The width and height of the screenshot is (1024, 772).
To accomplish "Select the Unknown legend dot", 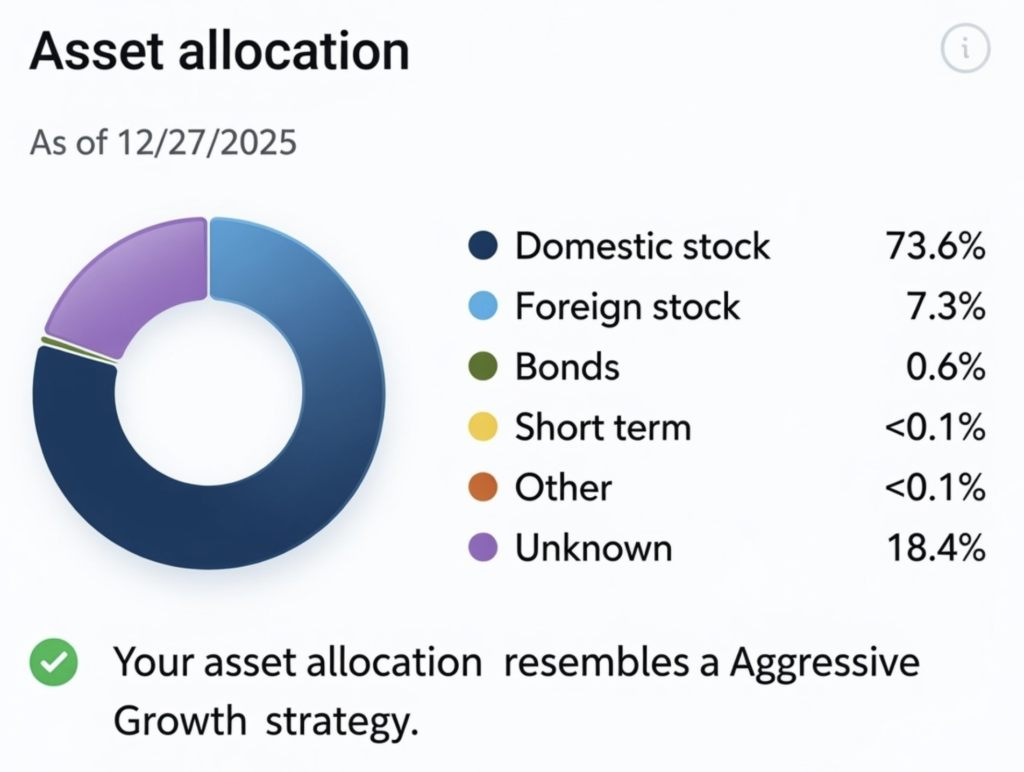I will pos(483,548).
